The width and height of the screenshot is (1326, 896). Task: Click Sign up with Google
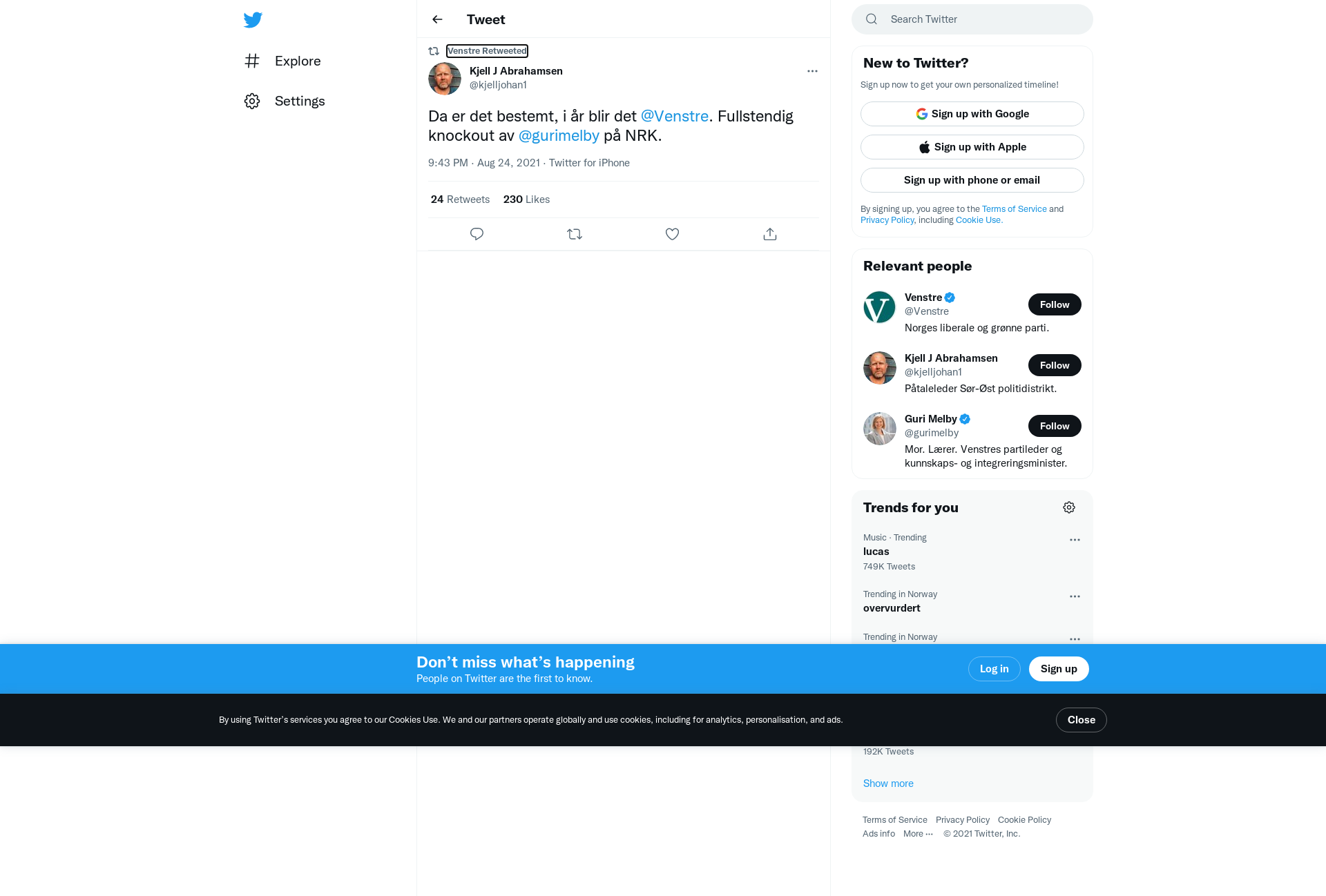pos(972,114)
